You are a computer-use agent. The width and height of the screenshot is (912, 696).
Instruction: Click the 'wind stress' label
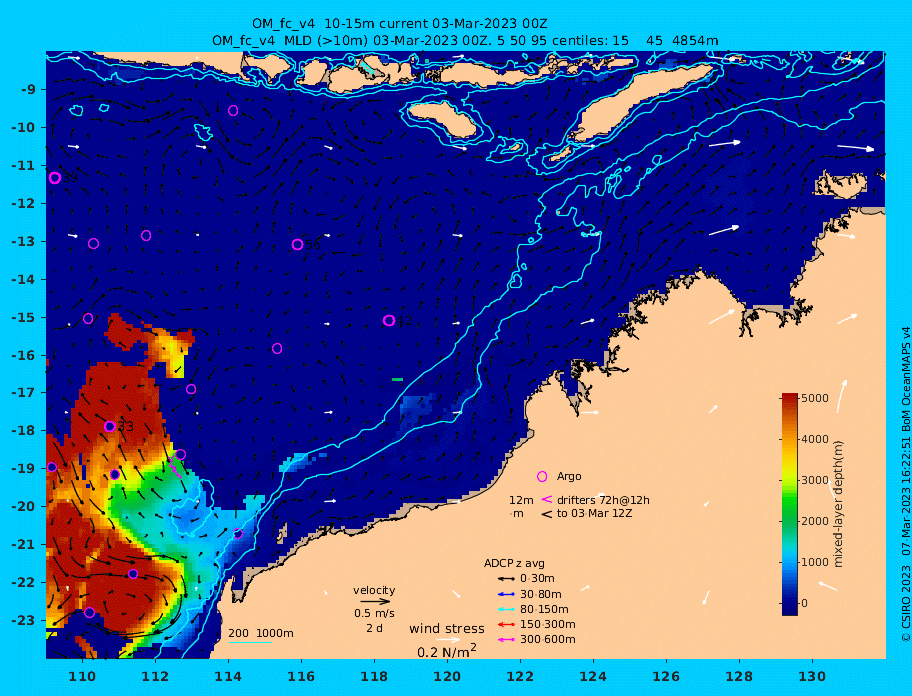pyautogui.click(x=447, y=629)
